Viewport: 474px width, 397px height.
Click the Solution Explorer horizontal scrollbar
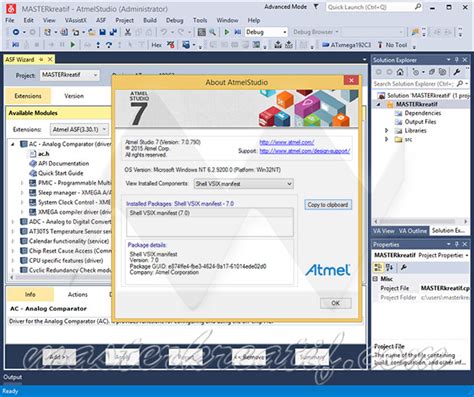coord(421,221)
